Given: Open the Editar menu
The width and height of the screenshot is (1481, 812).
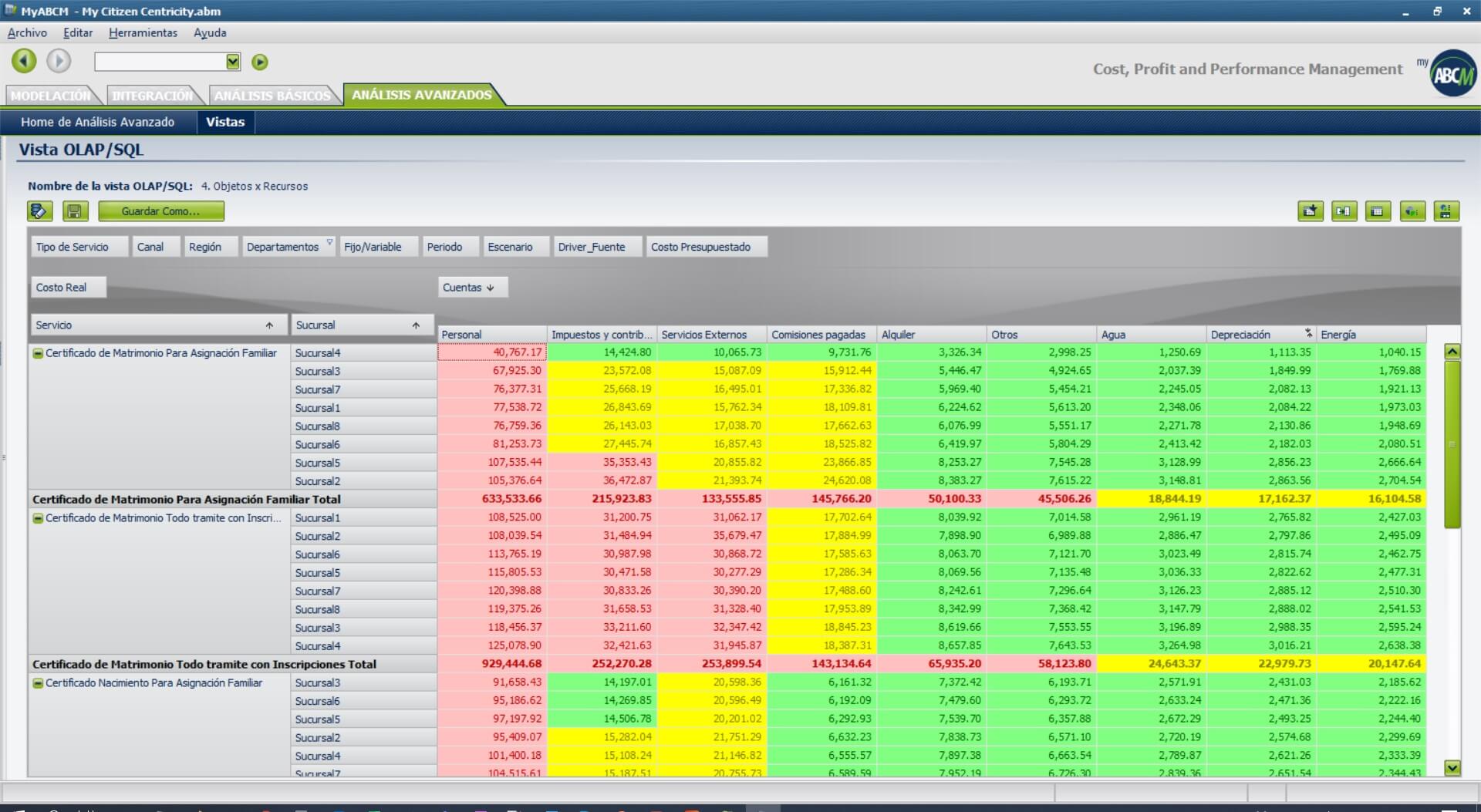Looking at the screenshot, I should (x=78, y=32).
